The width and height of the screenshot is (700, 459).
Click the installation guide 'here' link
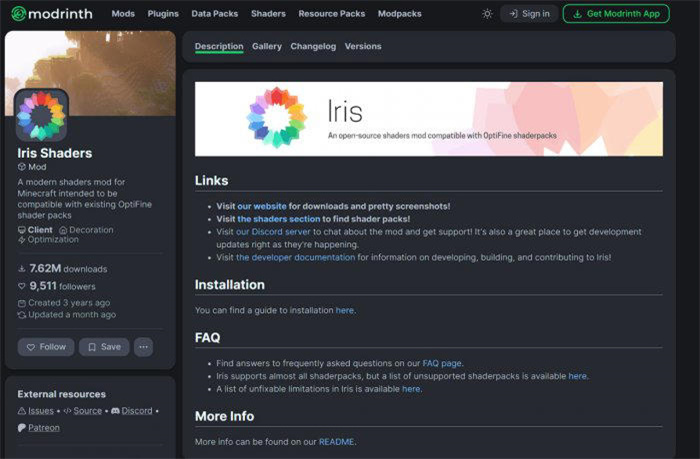click(345, 310)
